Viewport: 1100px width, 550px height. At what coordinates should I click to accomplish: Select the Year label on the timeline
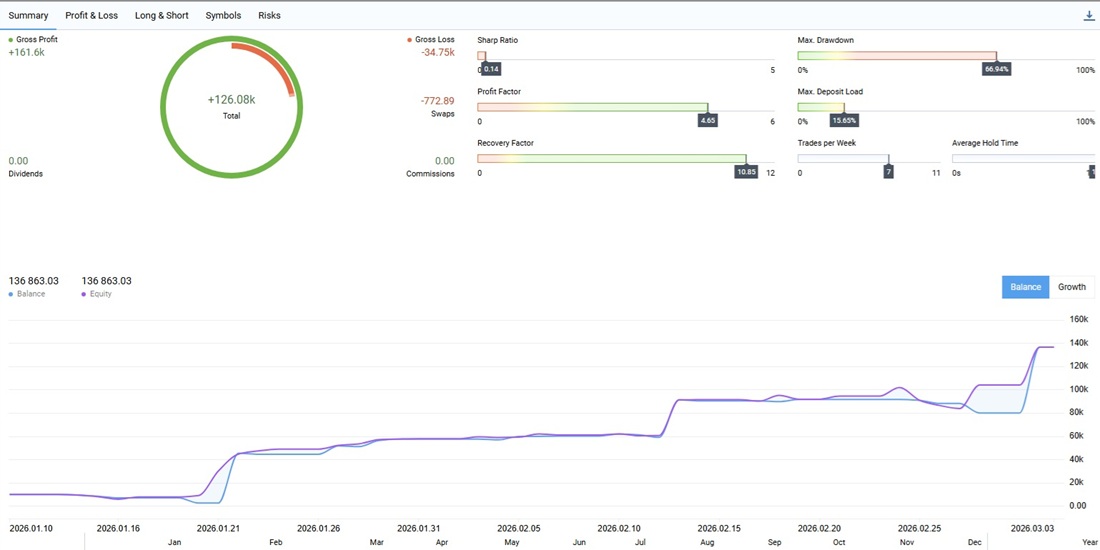(1089, 542)
